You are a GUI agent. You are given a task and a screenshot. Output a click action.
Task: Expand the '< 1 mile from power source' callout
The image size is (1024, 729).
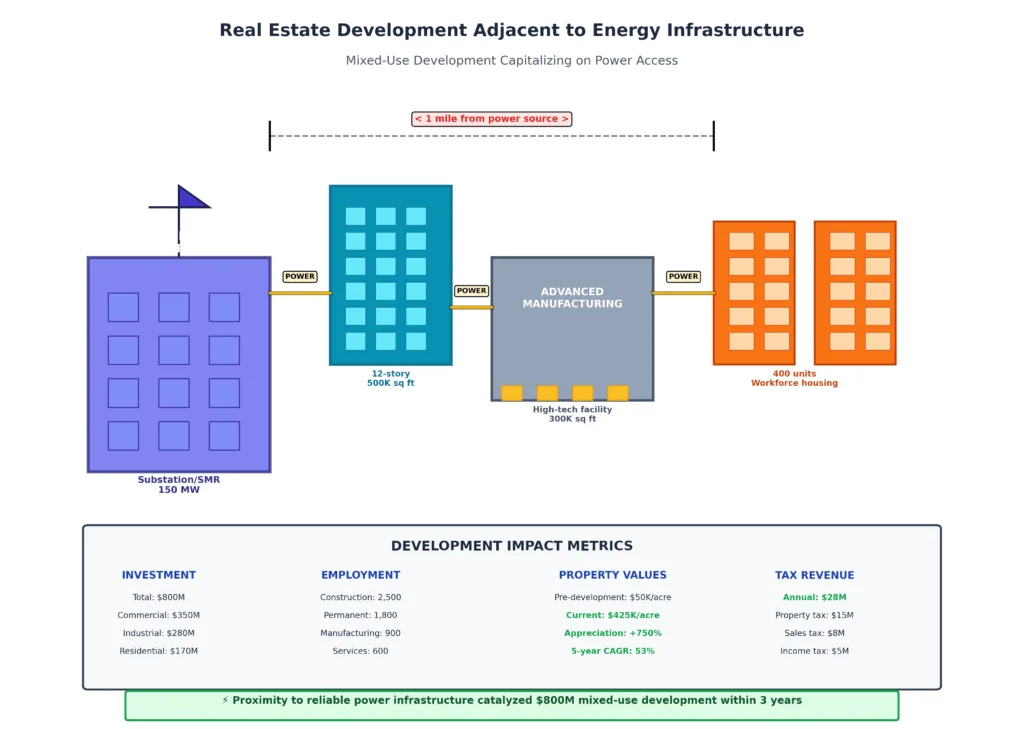point(491,118)
